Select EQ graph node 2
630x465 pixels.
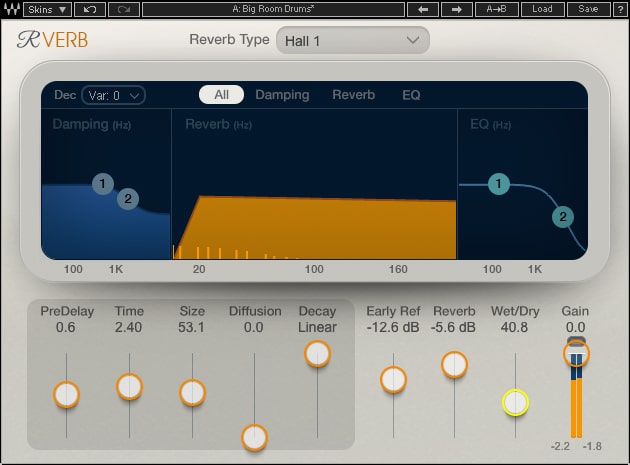click(x=563, y=217)
